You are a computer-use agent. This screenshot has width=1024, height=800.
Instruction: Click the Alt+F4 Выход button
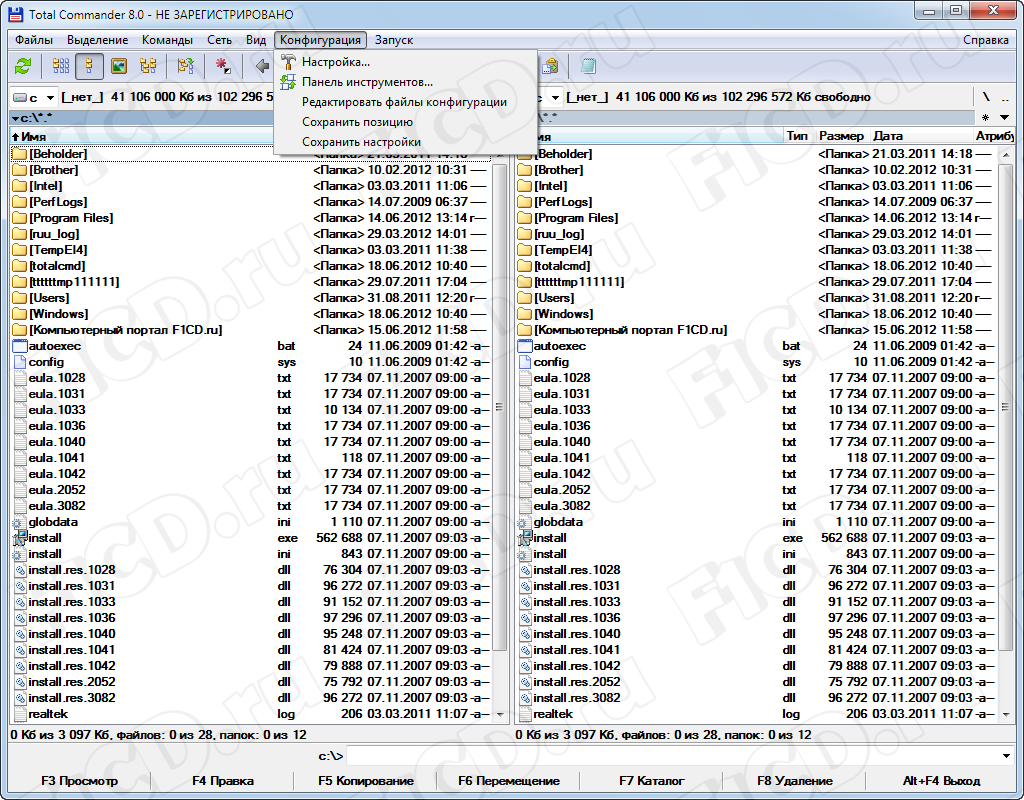(941, 781)
